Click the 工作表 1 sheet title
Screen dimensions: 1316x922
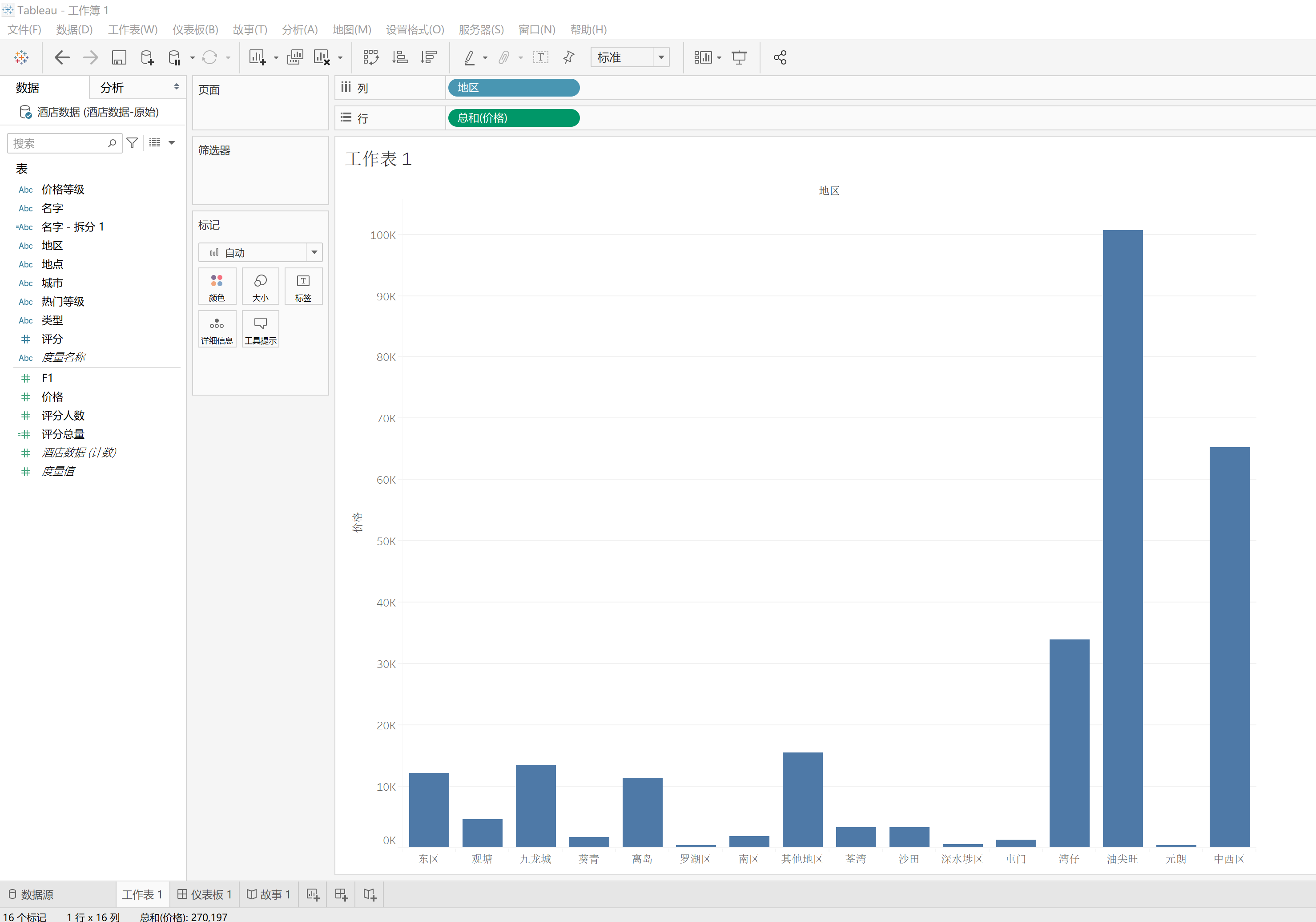378,159
